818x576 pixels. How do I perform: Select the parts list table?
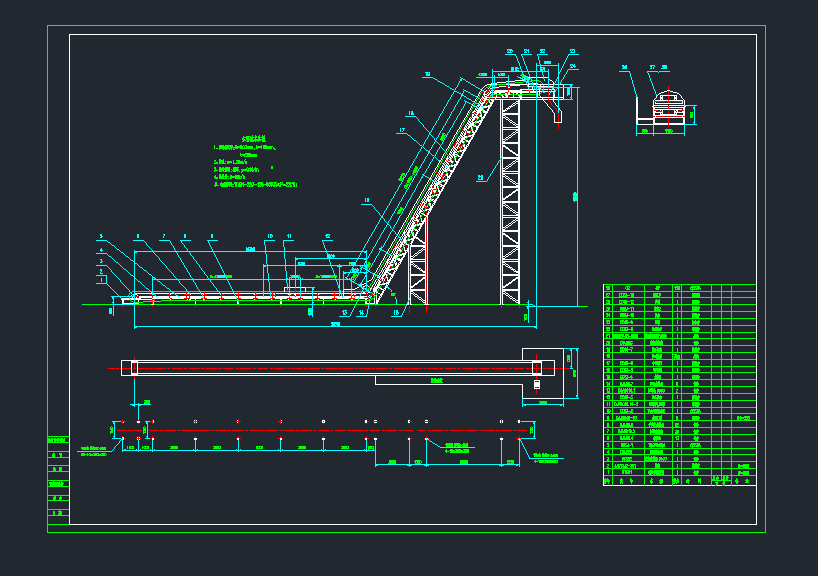679,385
